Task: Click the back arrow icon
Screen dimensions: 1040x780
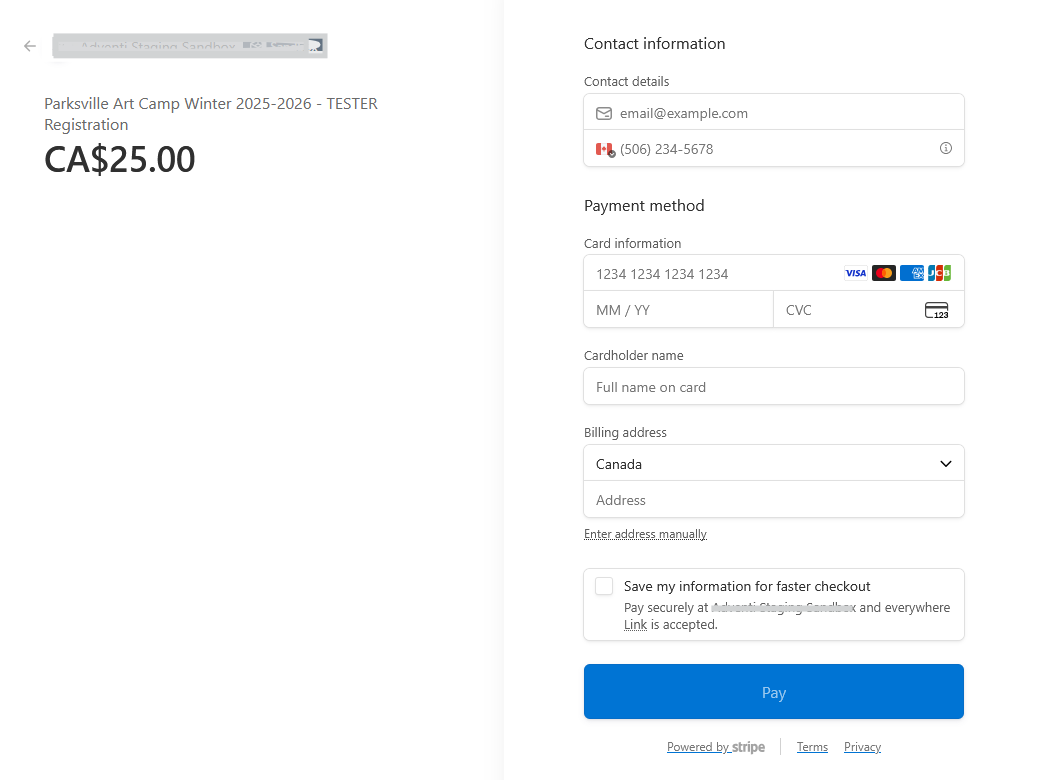Action: [30, 46]
